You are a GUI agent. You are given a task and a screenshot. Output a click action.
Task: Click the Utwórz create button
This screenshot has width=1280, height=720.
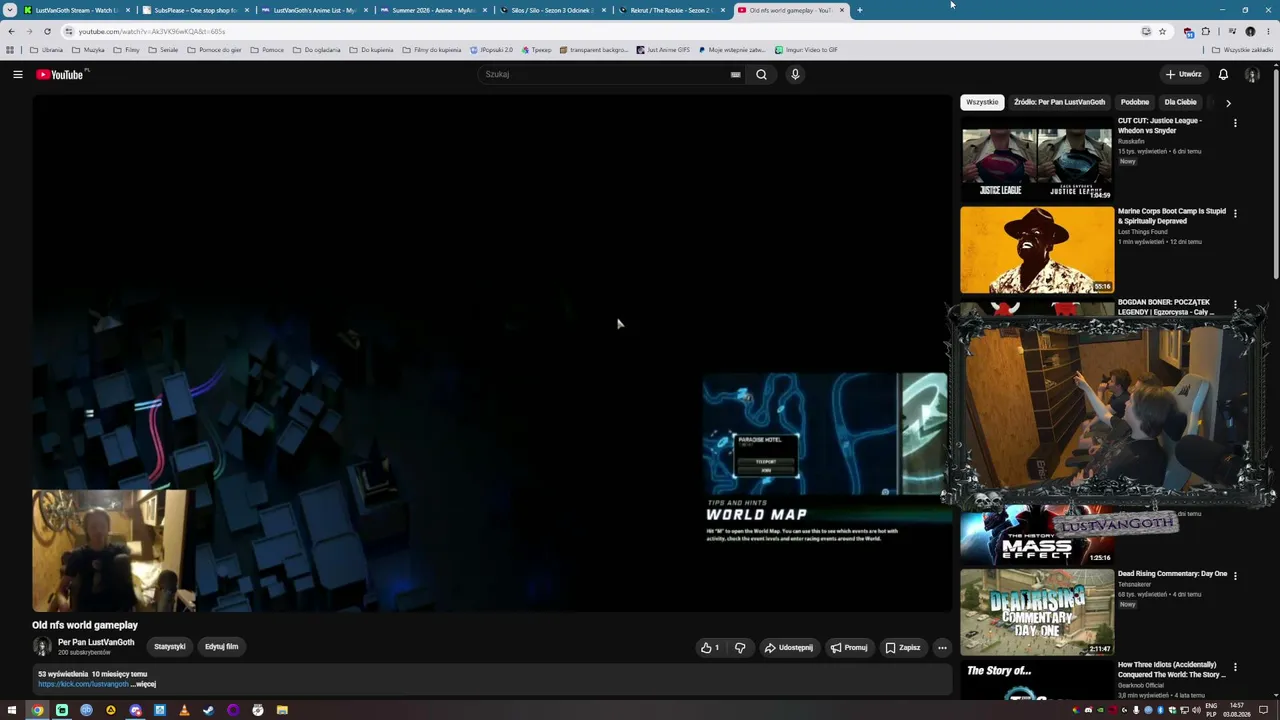click(1183, 74)
